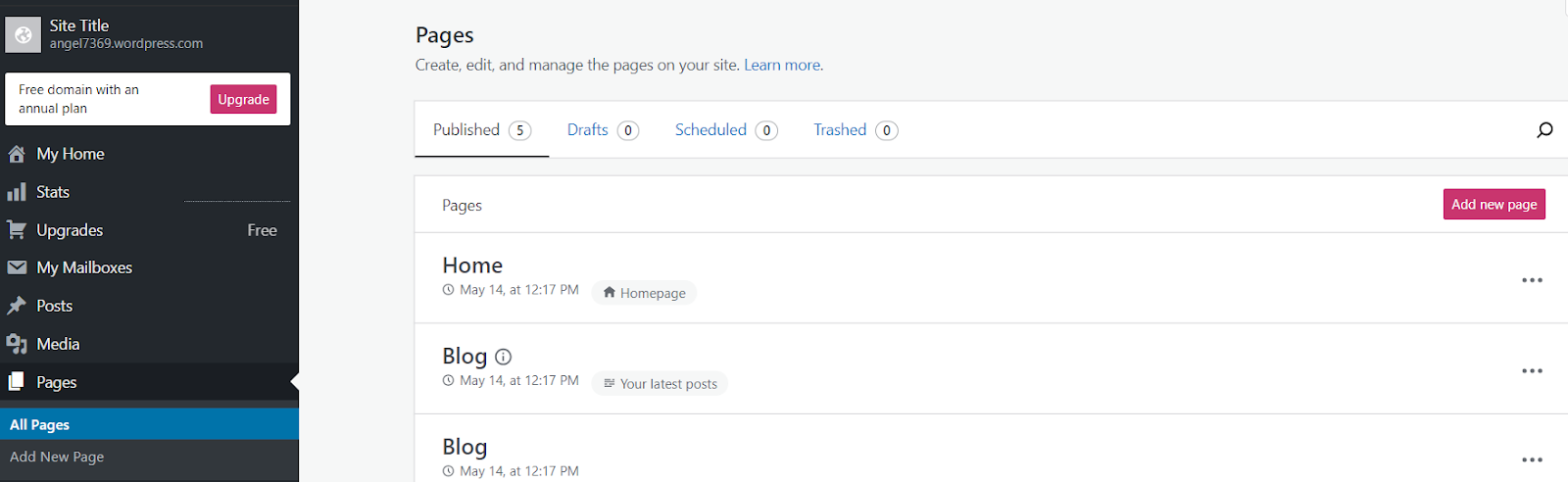Open more options for the last Blog page
1568x482 pixels.
click(1532, 459)
